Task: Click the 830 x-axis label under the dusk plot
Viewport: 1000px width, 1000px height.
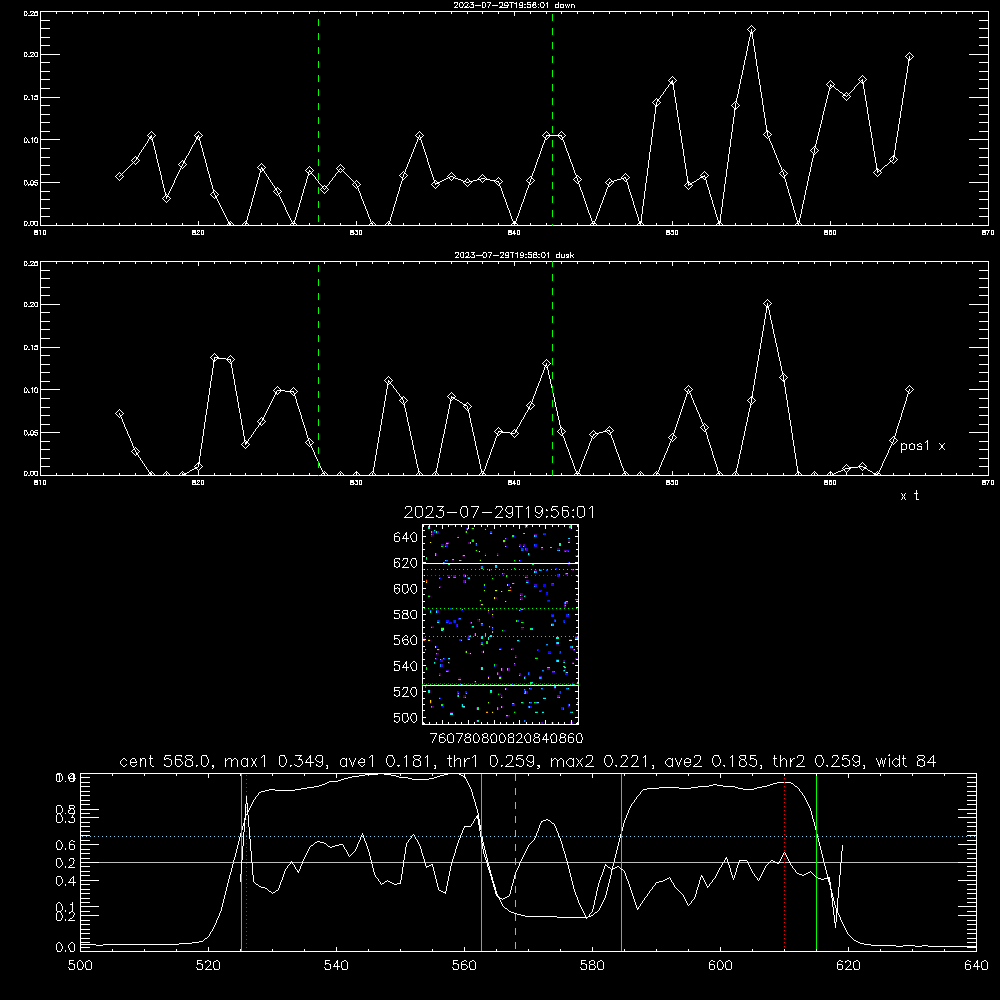Action: point(357,483)
